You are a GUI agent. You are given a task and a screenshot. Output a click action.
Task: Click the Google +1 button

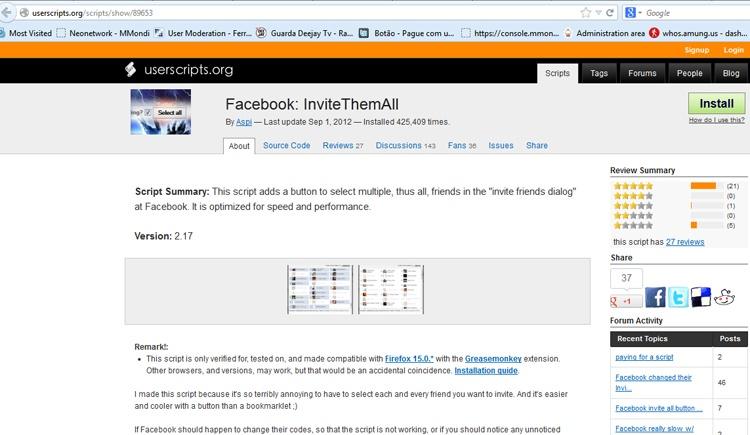[626, 301]
